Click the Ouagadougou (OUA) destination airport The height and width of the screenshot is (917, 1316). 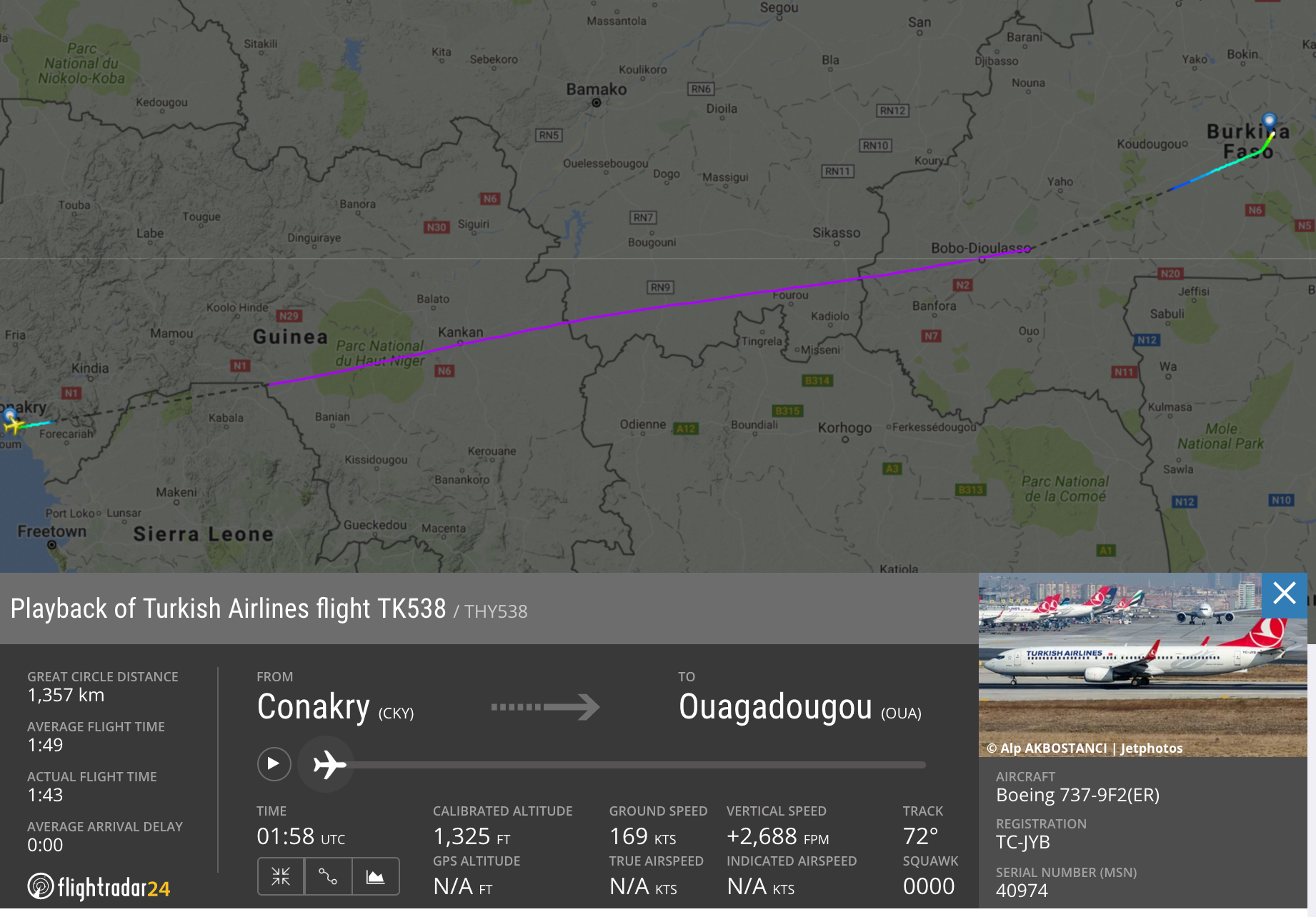(x=800, y=707)
